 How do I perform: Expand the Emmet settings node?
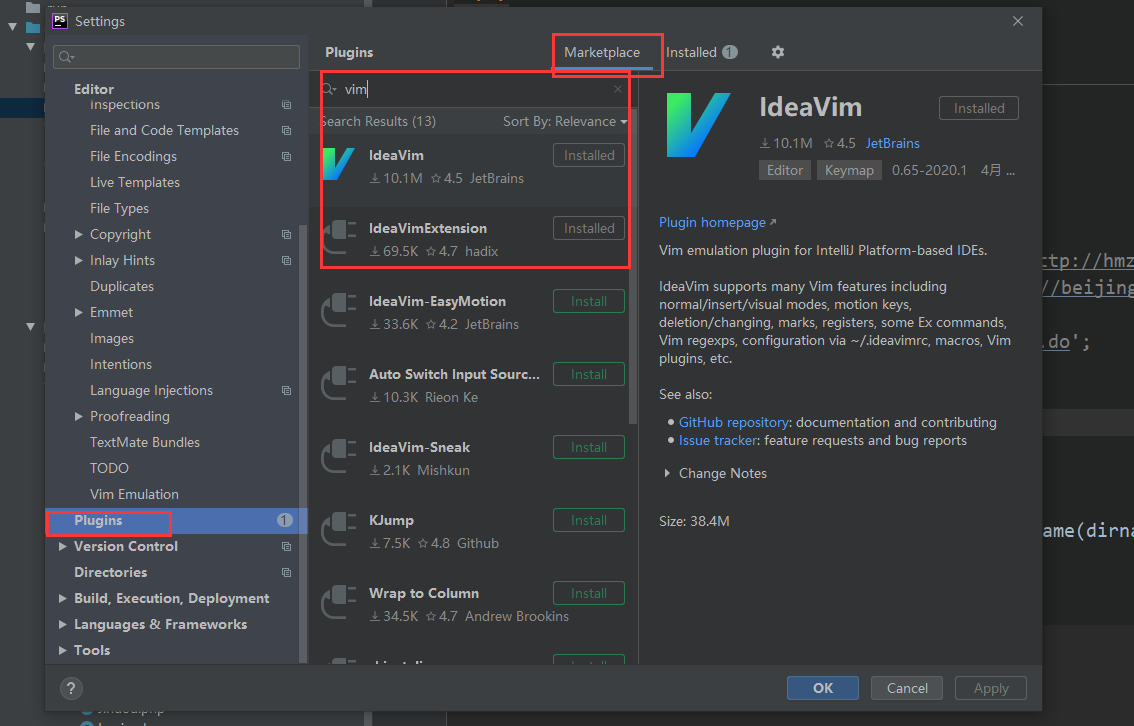(x=79, y=312)
